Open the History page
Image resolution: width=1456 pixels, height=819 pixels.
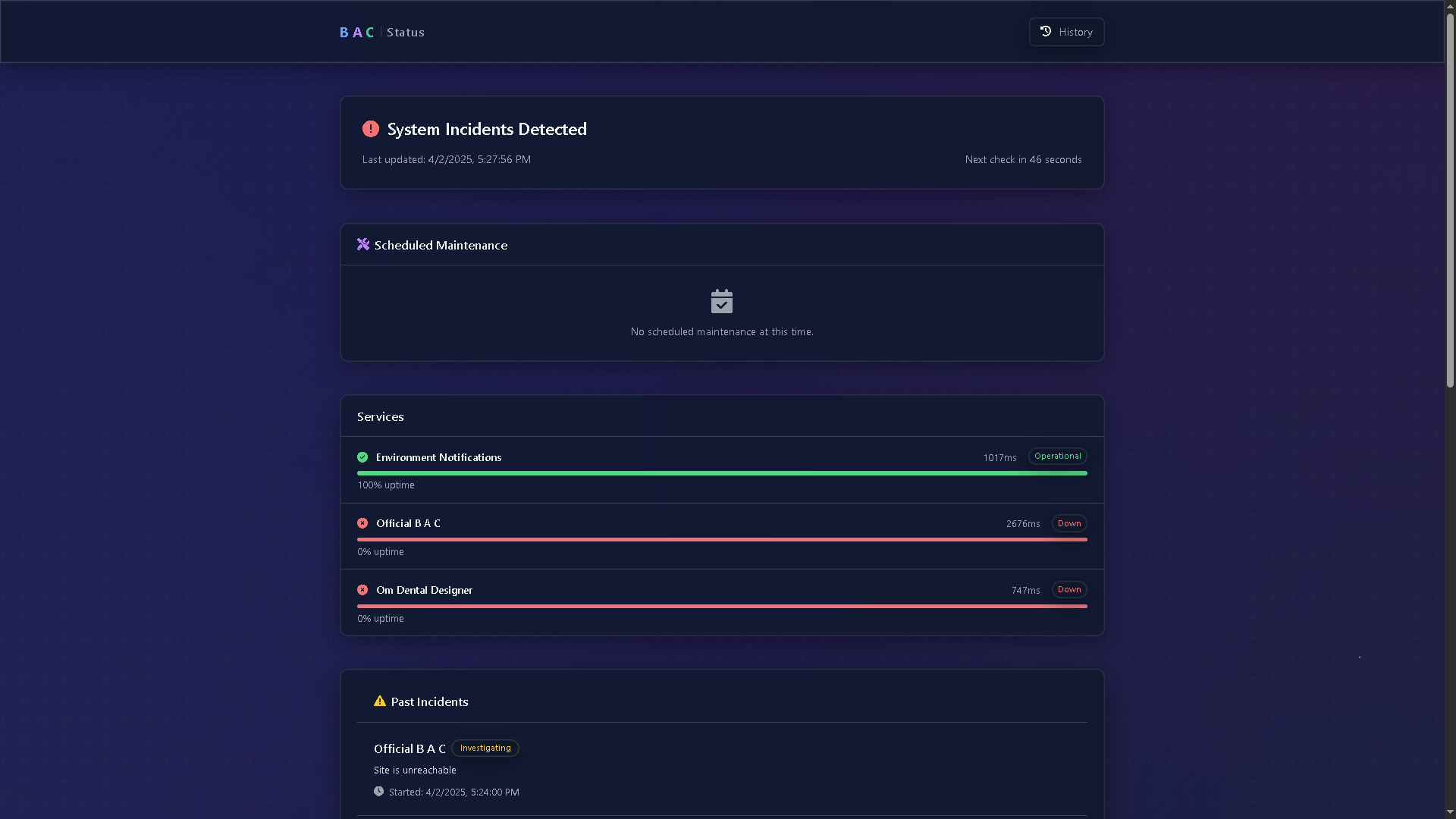pos(1066,32)
